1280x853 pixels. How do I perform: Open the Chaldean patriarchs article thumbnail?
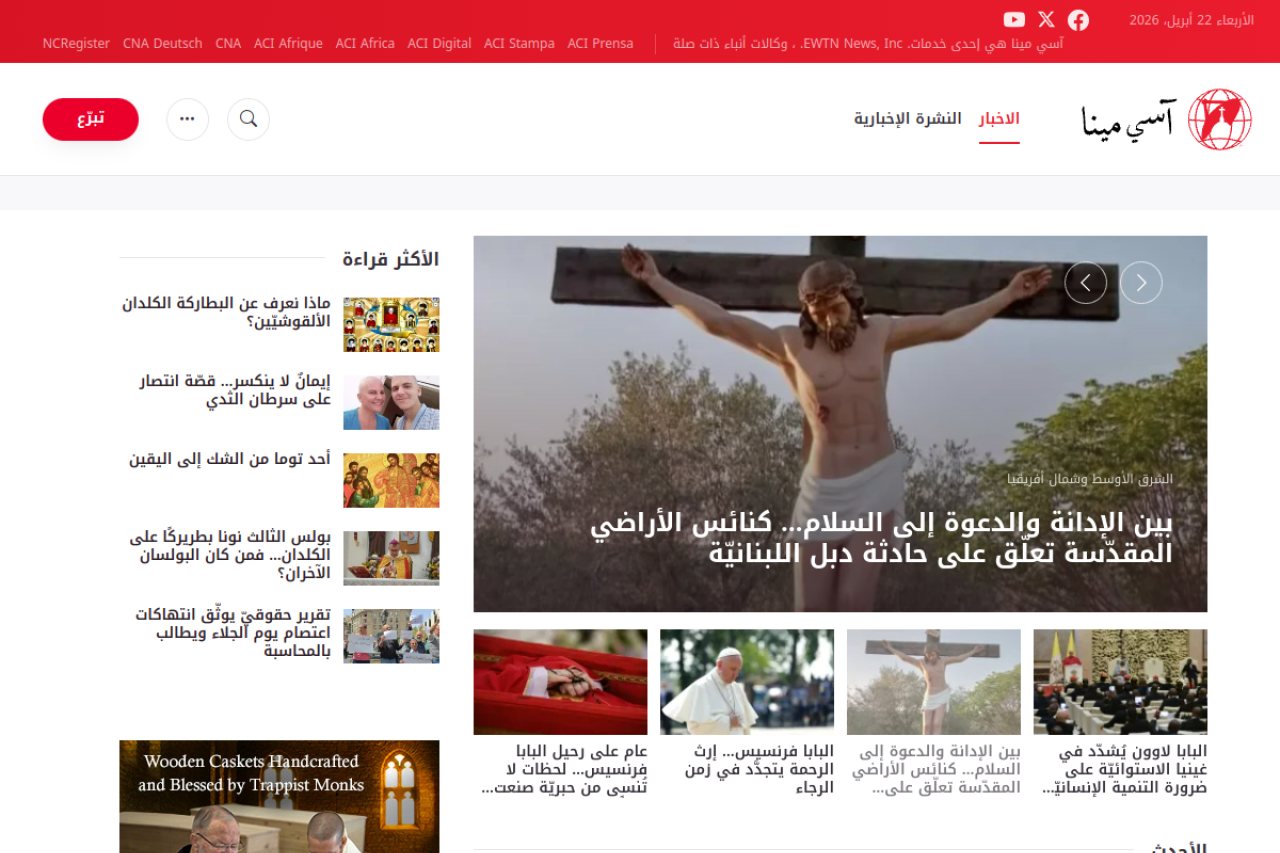point(391,325)
